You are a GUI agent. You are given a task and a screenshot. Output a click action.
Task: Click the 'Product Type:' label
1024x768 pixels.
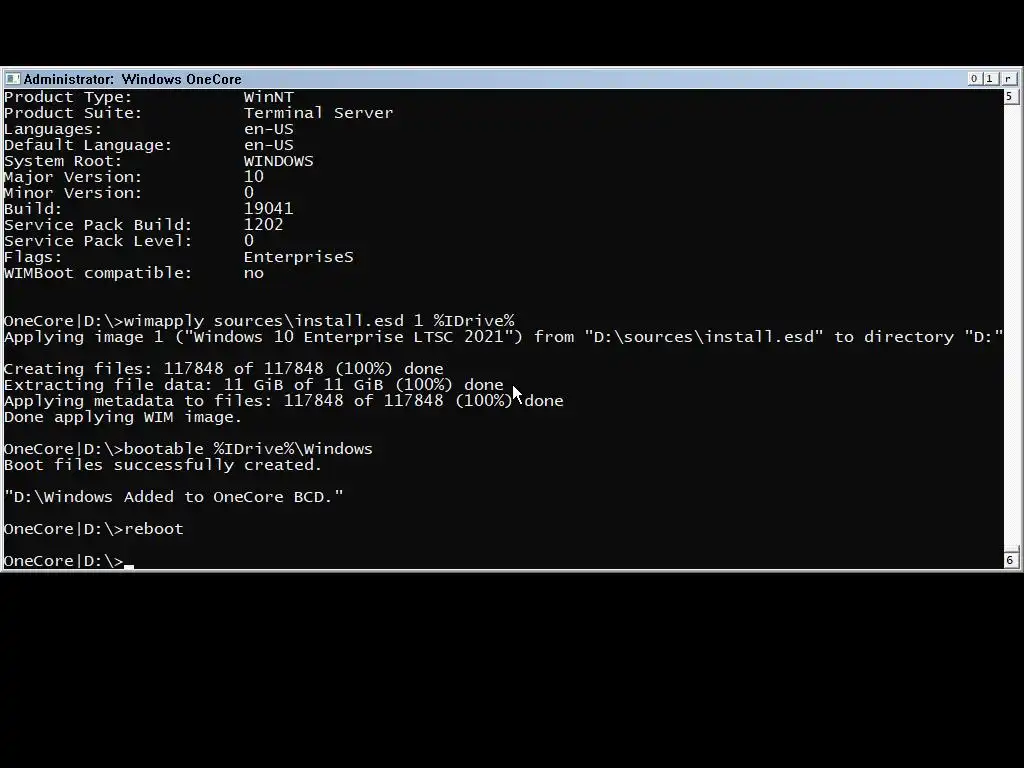point(68,97)
